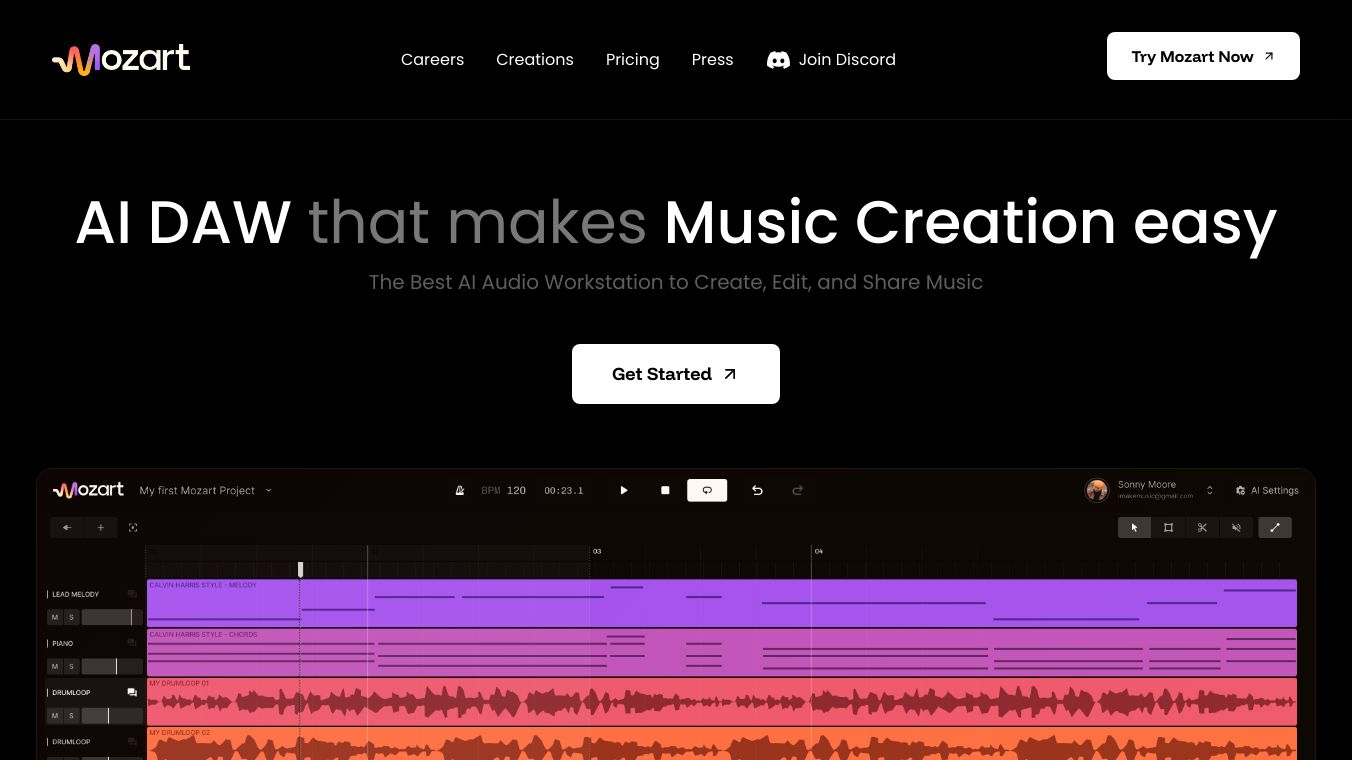The width and height of the screenshot is (1352, 760).
Task: Click the Try Mozart Now button
Action: [1203, 56]
